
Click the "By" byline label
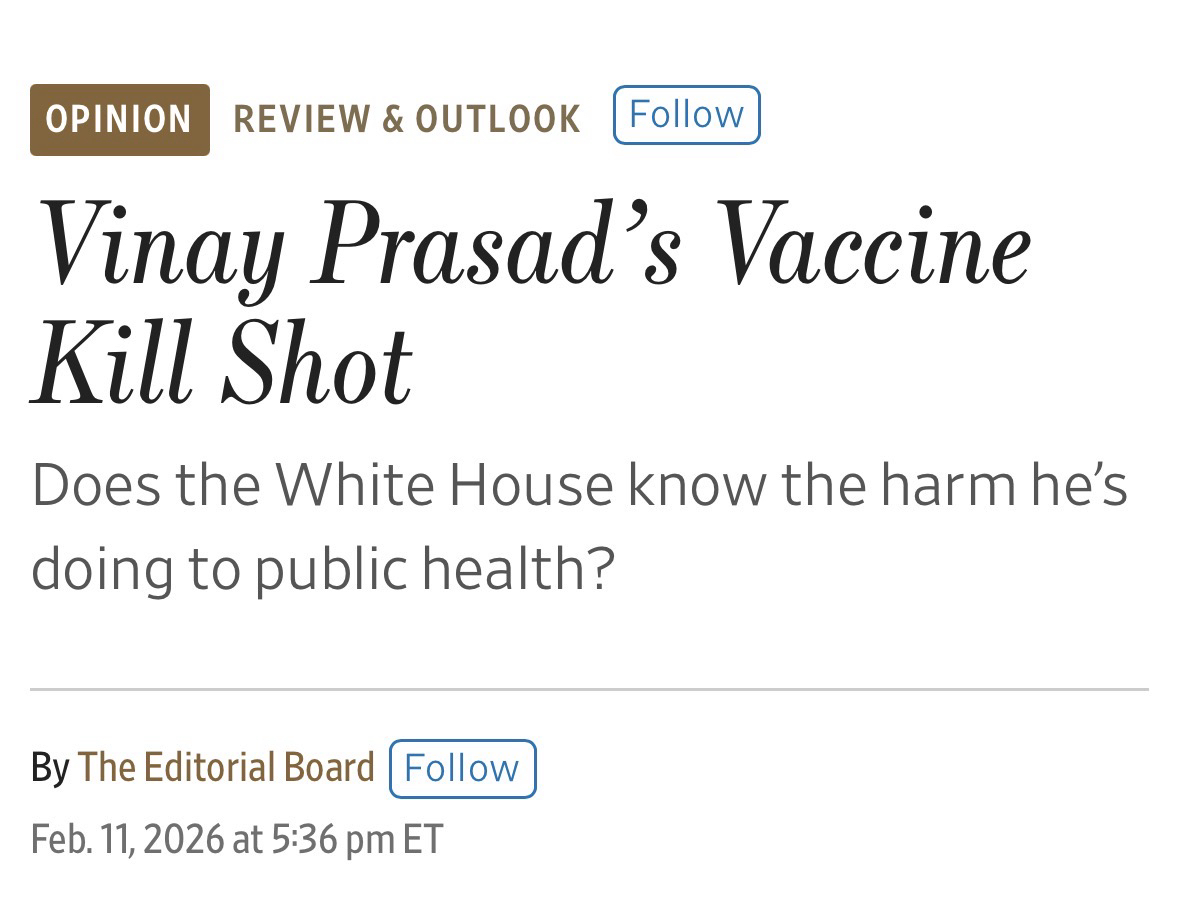50,768
